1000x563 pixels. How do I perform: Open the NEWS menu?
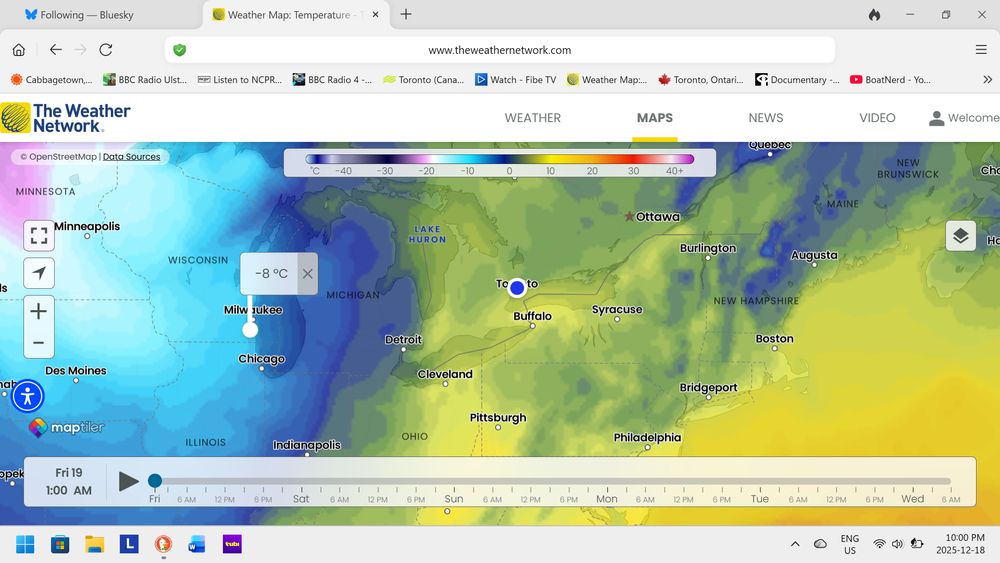pyautogui.click(x=765, y=118)
